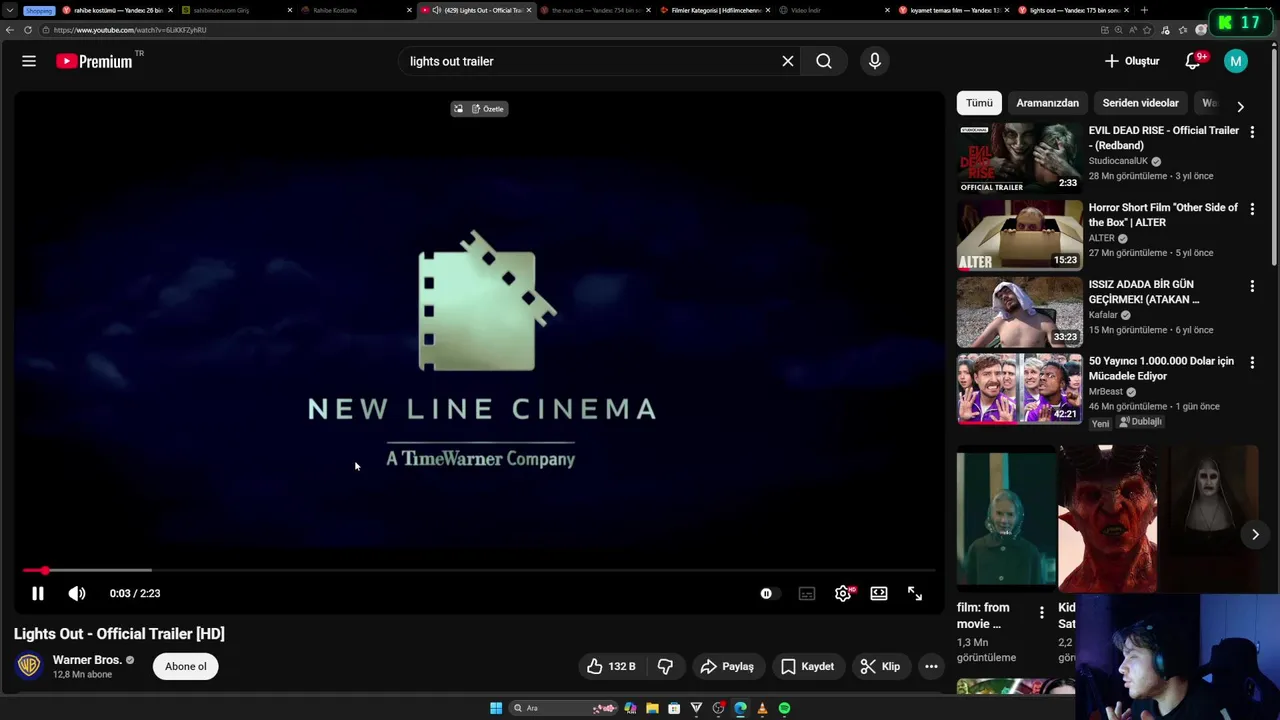The width and height of the screenshot is (1280, 720).
Task: Enter fullscreen on the video player
Action: point(915,593)
